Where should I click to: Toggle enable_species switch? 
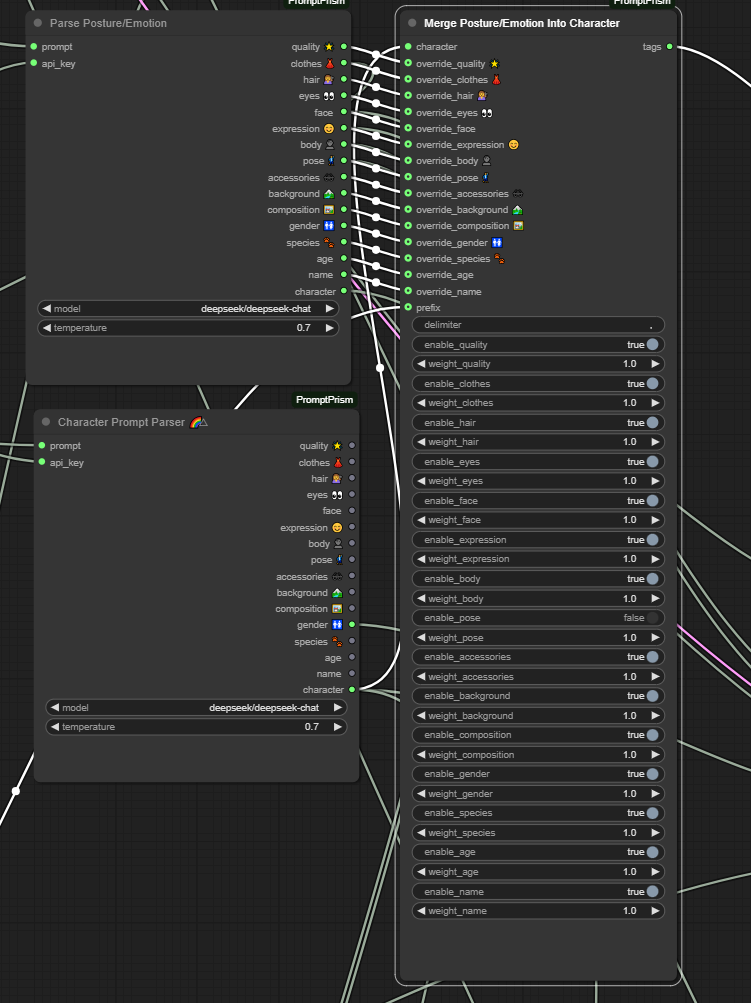[652, 813]
